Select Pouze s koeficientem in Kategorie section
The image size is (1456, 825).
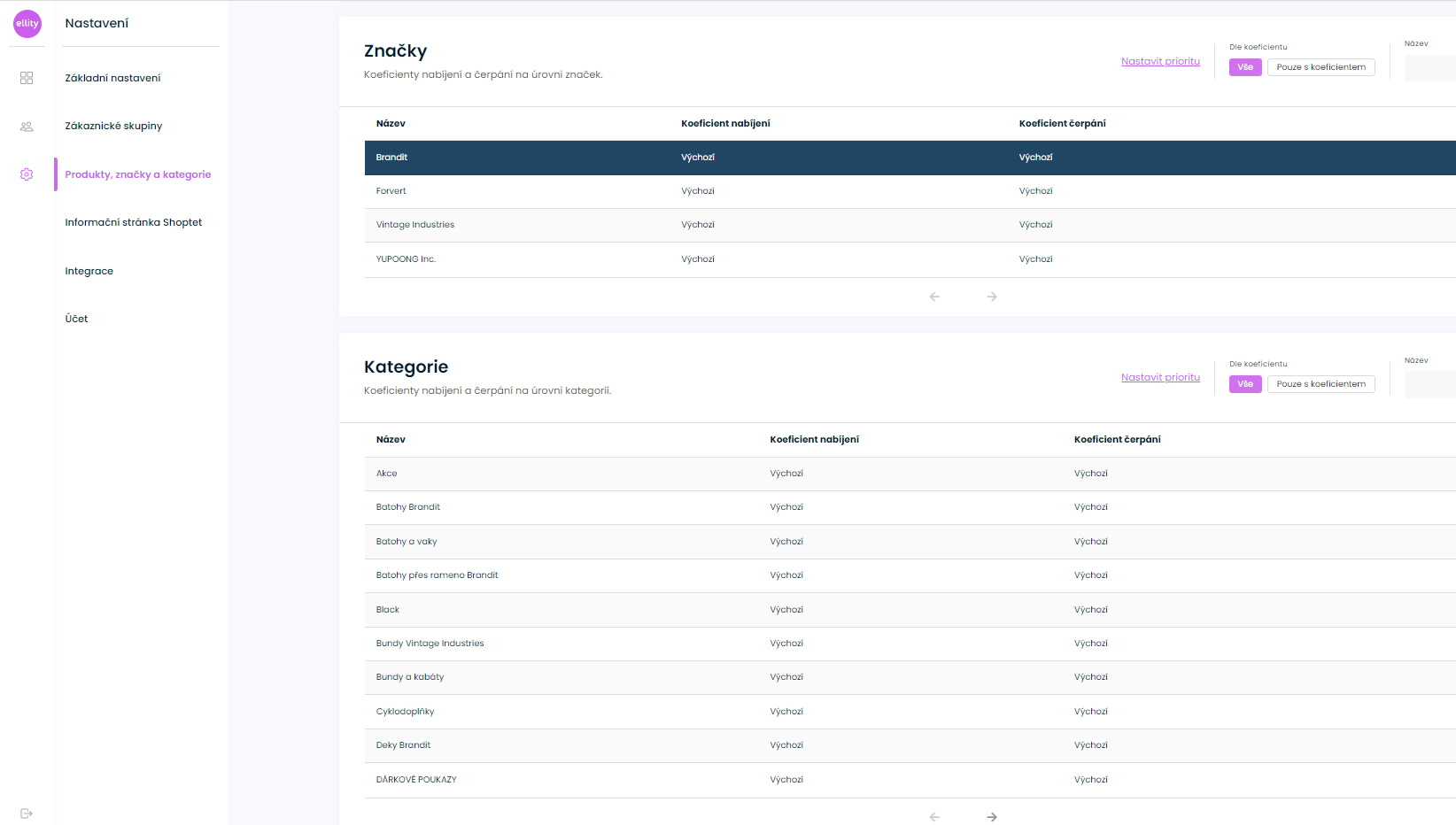(1320, 384)
